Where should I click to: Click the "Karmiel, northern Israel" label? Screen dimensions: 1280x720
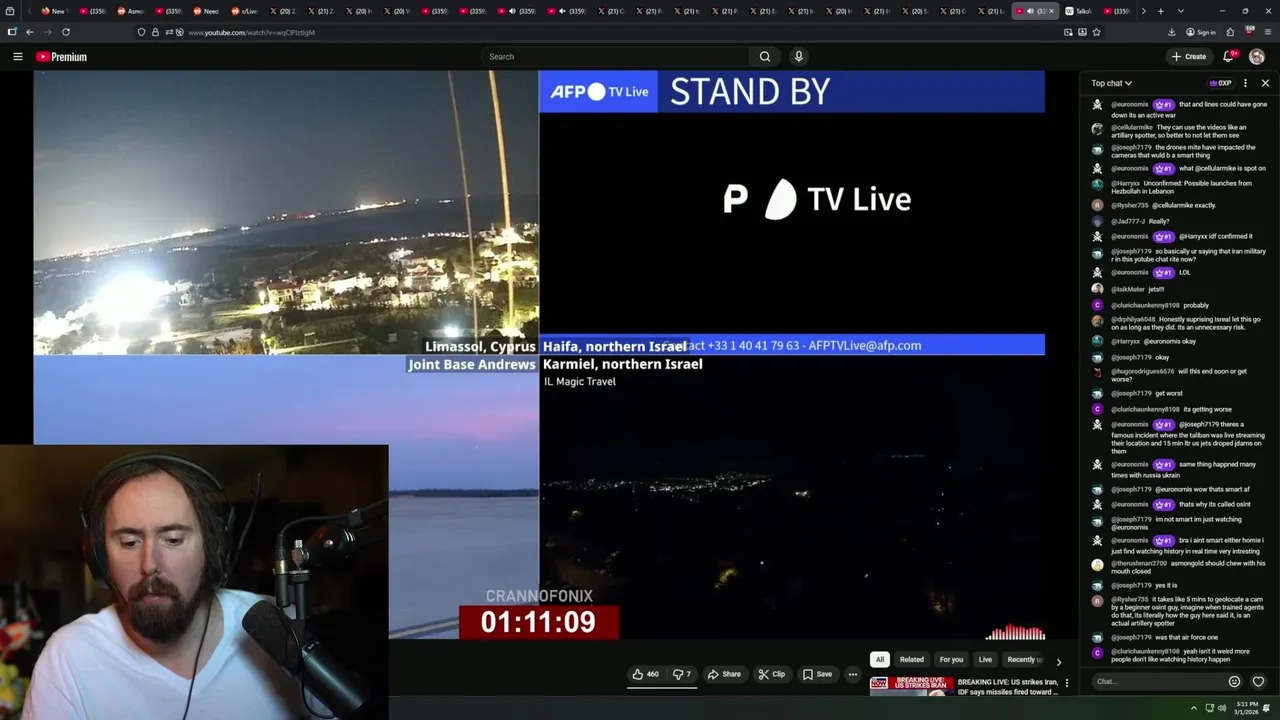(x=623, y=364)
